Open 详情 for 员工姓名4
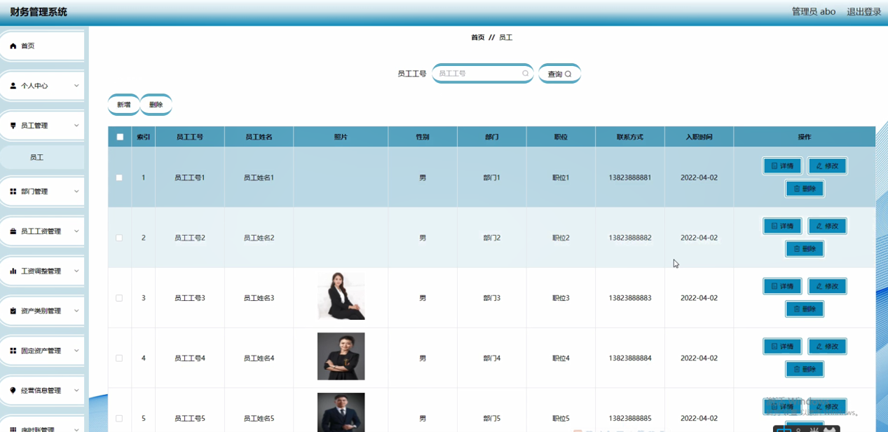This screenshot has height=432, width=888. pos(782,347)
